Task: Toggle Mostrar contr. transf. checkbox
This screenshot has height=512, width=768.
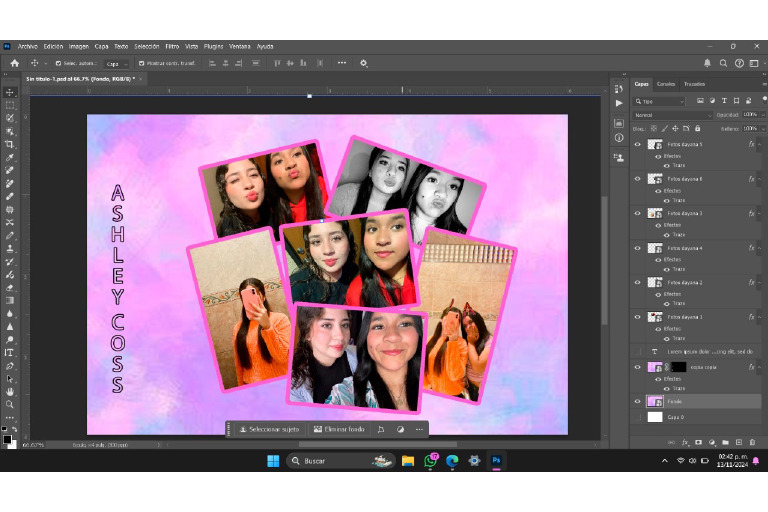Action: 142,63
